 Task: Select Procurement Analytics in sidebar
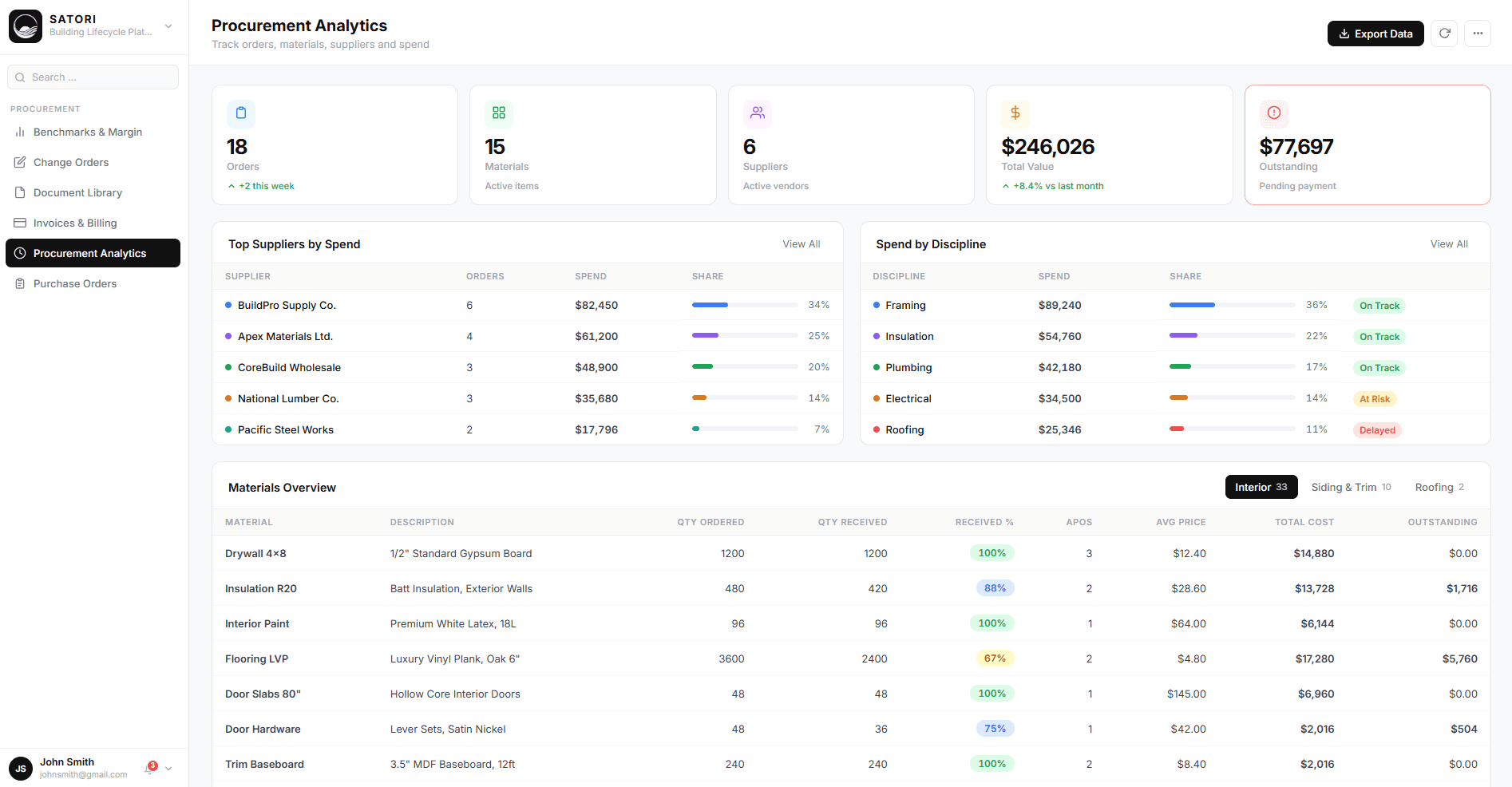(93, 253)
